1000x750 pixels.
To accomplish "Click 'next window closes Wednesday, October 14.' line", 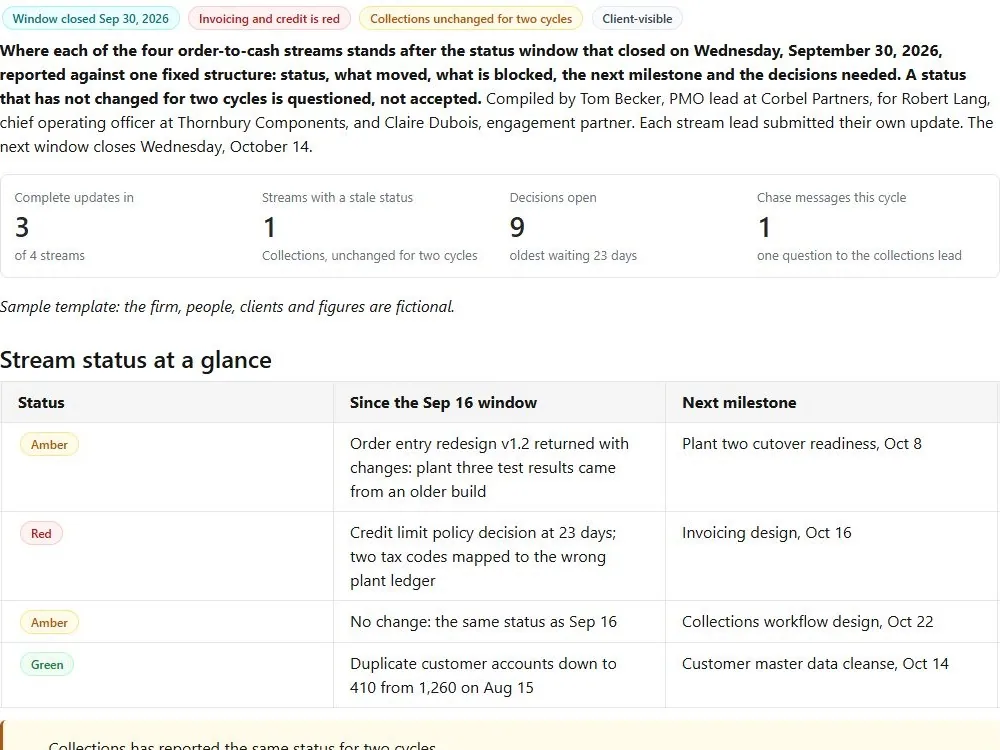I will tap(156, 147).
